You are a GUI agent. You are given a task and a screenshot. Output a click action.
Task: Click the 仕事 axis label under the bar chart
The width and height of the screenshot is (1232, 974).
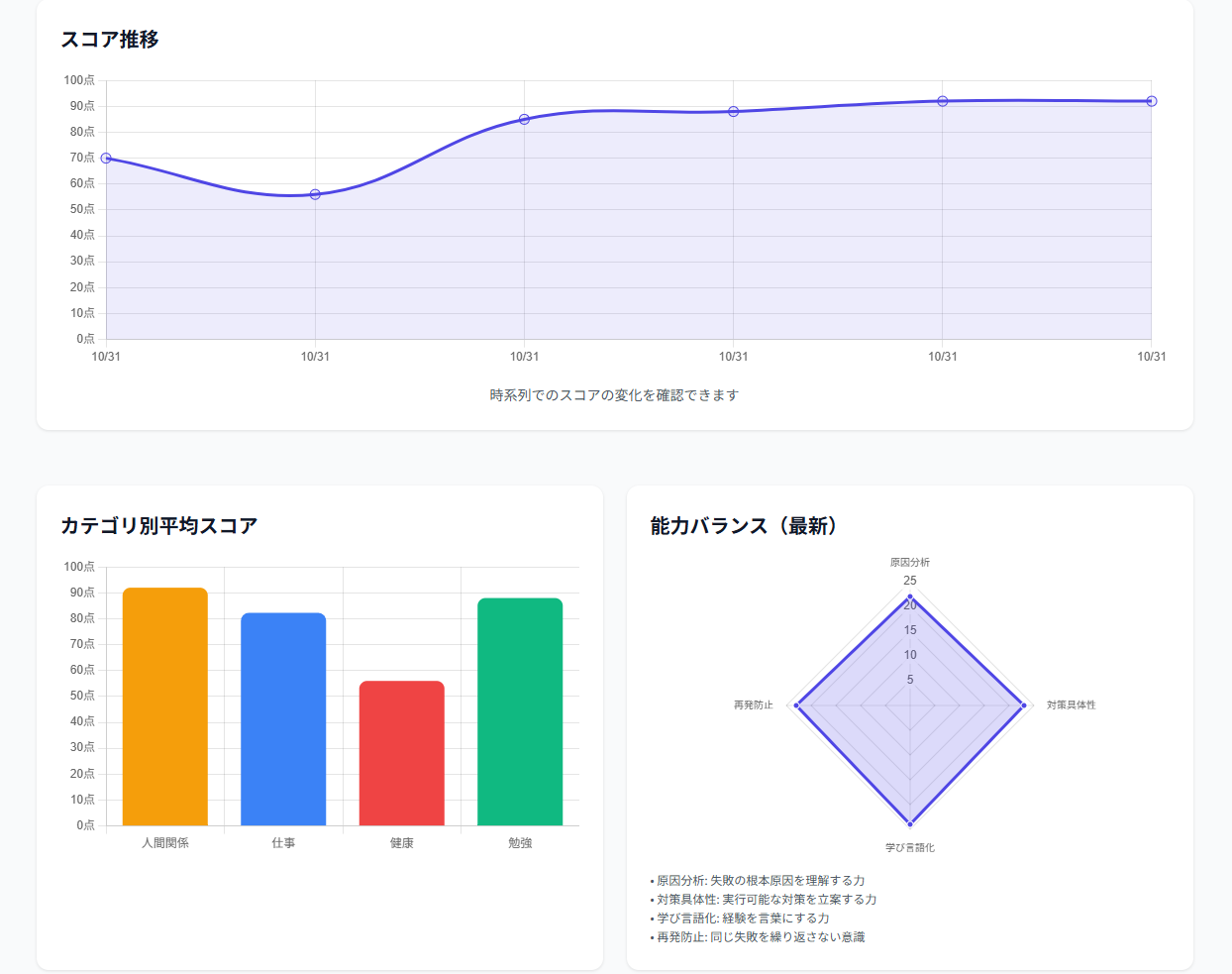[x=283, y=843]
